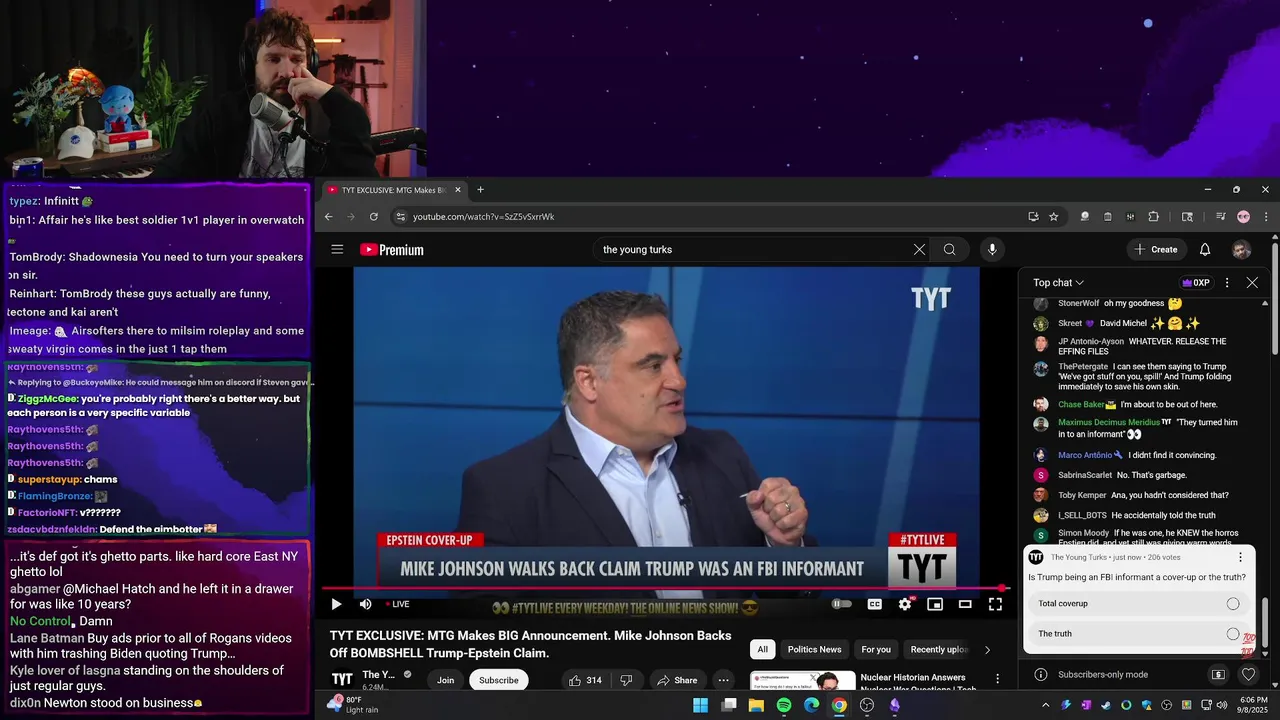The width and height of the screenshot is (1280, 720).
Task: Share the TYT video
Action: tap(677, 680)
